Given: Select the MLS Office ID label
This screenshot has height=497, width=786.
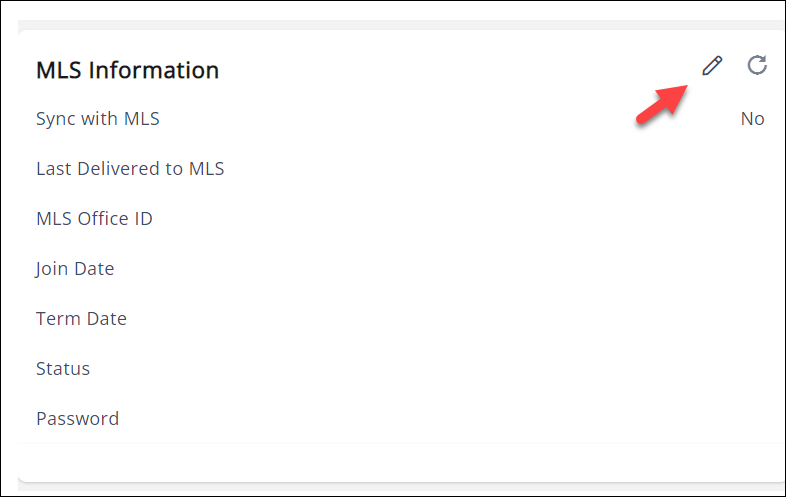Looking at the screenshot, I should (94, 219).
